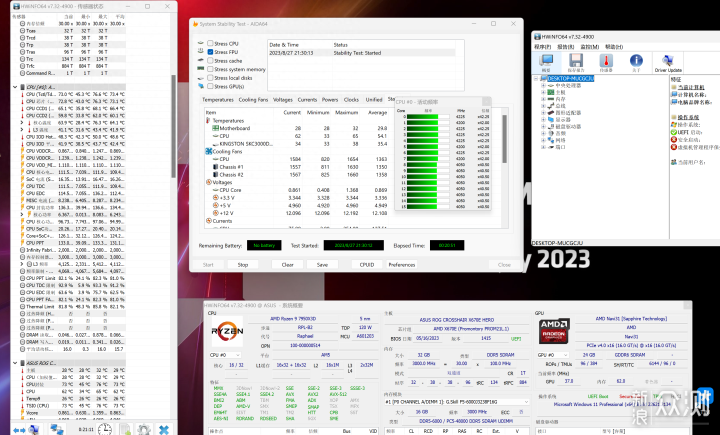Click the green UEFI boot checkmark icon
This screenshot has height=435, width=720.
point(674,132)
